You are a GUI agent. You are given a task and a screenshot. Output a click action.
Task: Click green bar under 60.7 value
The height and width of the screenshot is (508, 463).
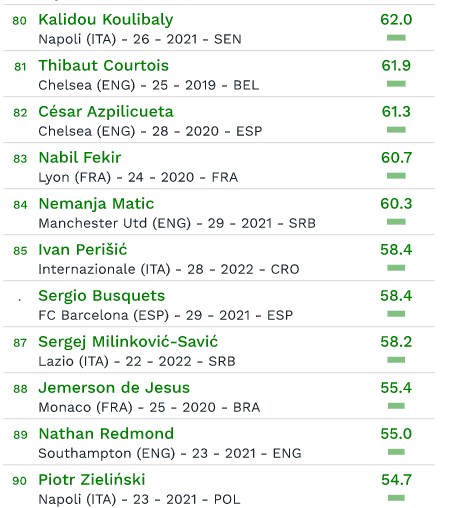396,176
